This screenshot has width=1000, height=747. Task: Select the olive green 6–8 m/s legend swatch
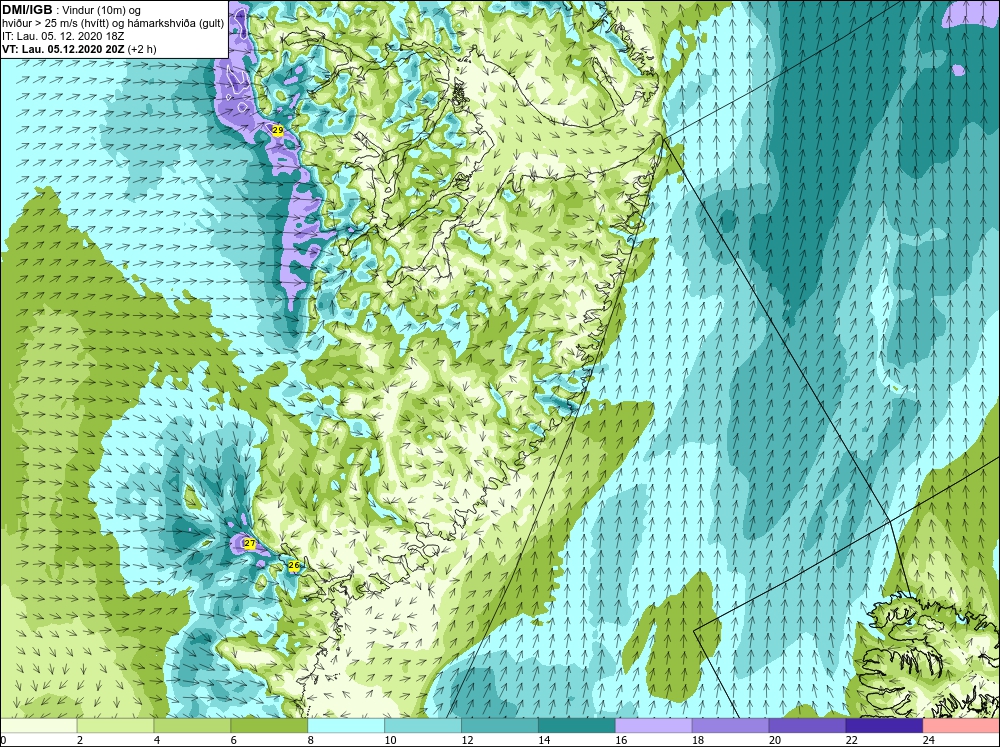click(x=269, y=725)
